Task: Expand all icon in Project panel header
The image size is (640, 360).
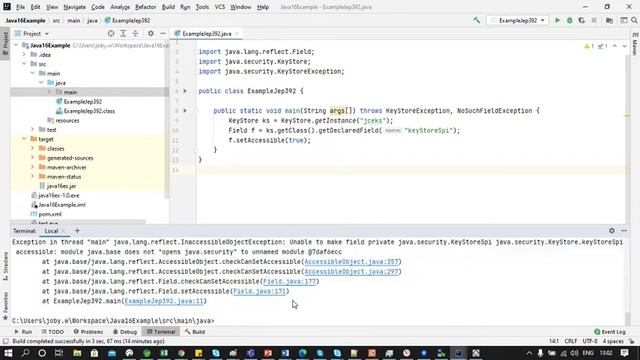Action: [123, 33]
